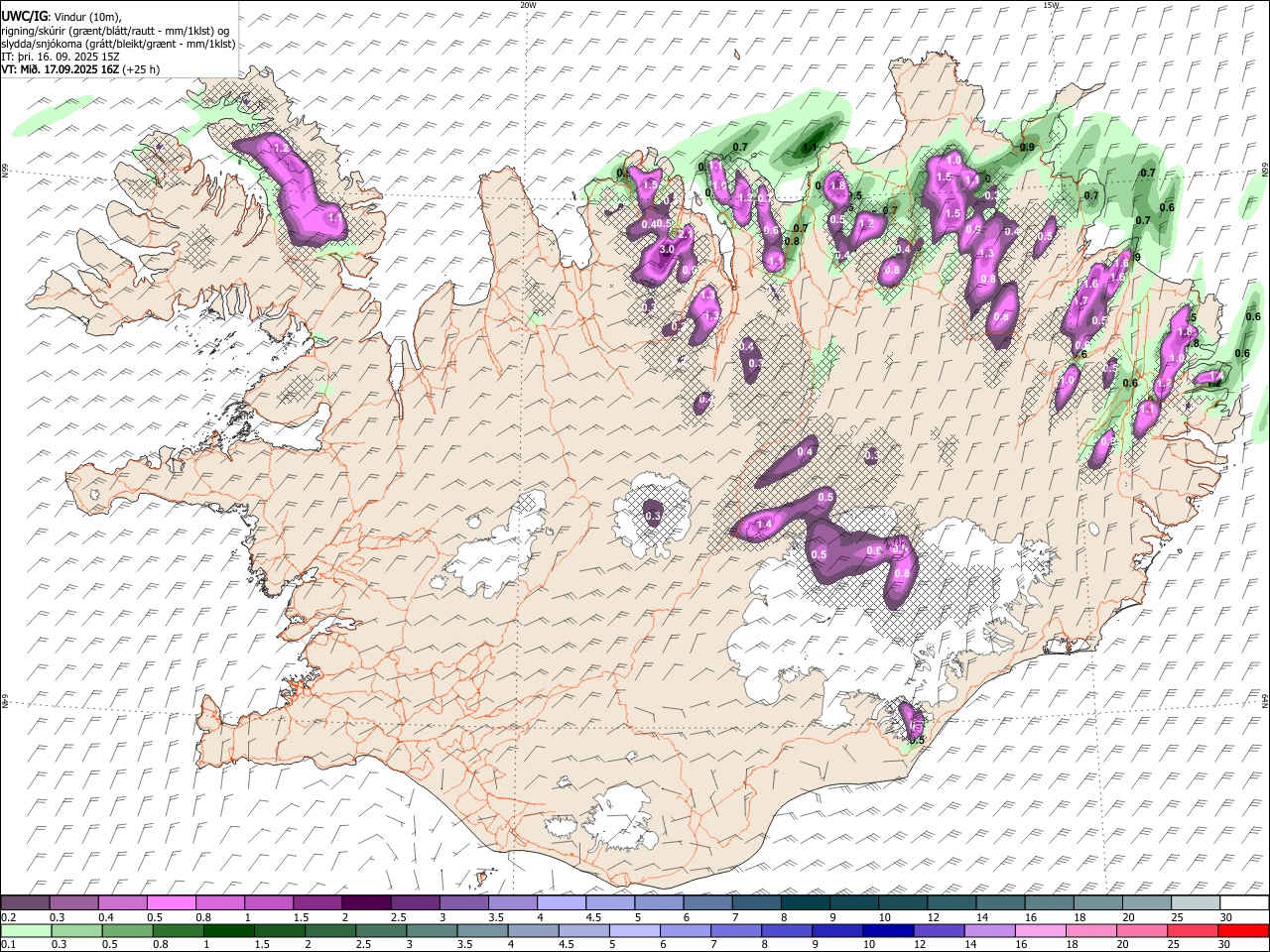1270x952 pixels.
Task: Select the light periwinkle snow swatch labeled 4
Action: 560,902
